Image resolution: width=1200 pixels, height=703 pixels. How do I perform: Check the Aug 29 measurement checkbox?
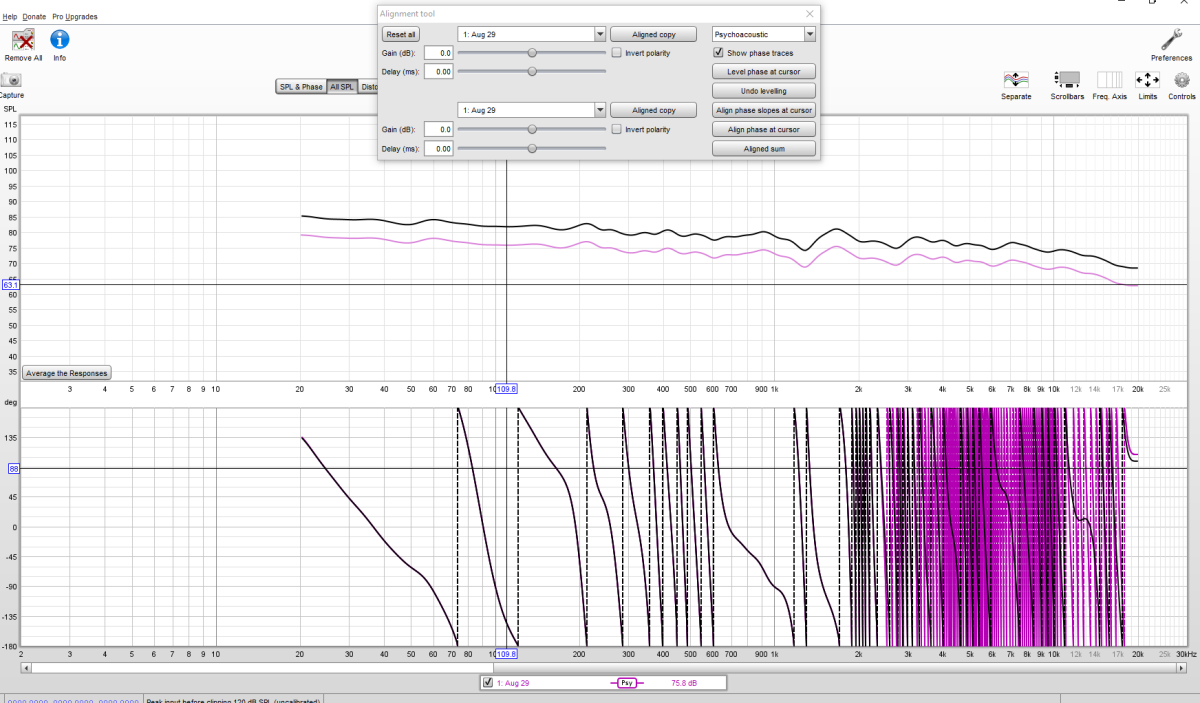[x=487, y=683]
